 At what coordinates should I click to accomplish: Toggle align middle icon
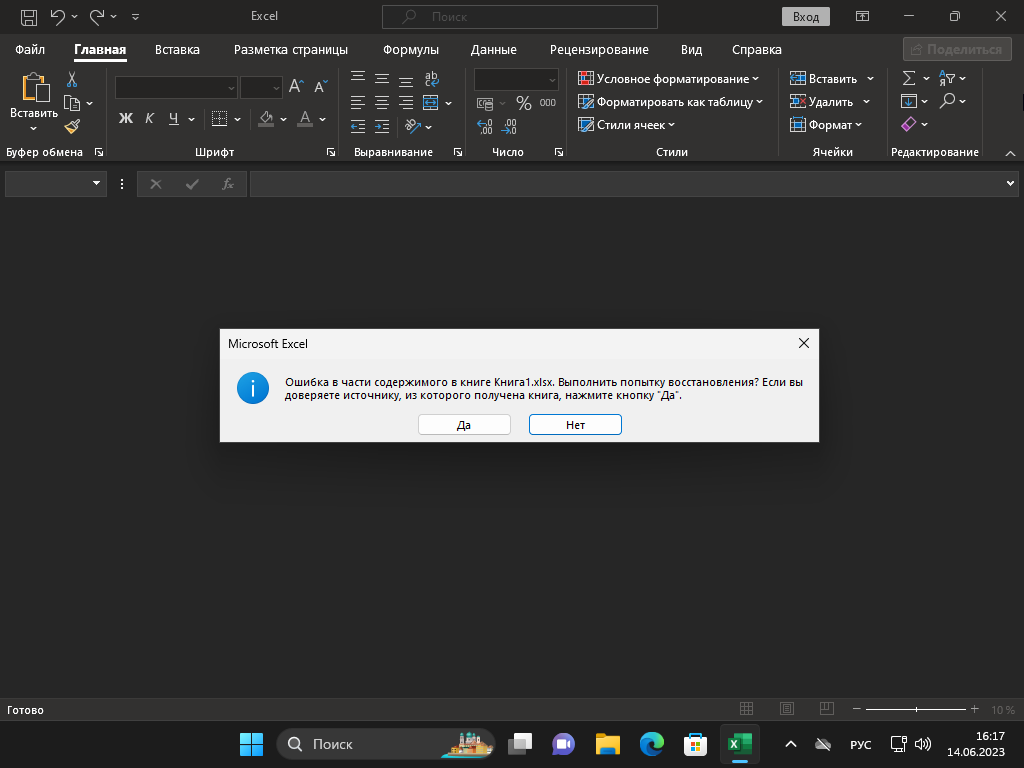tap(382, 78)
